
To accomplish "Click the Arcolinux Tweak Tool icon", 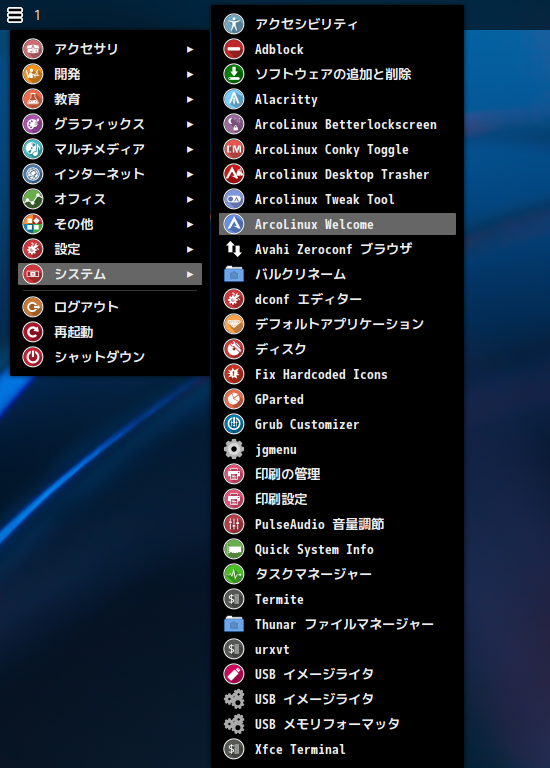I will click(x=234, y=199).
